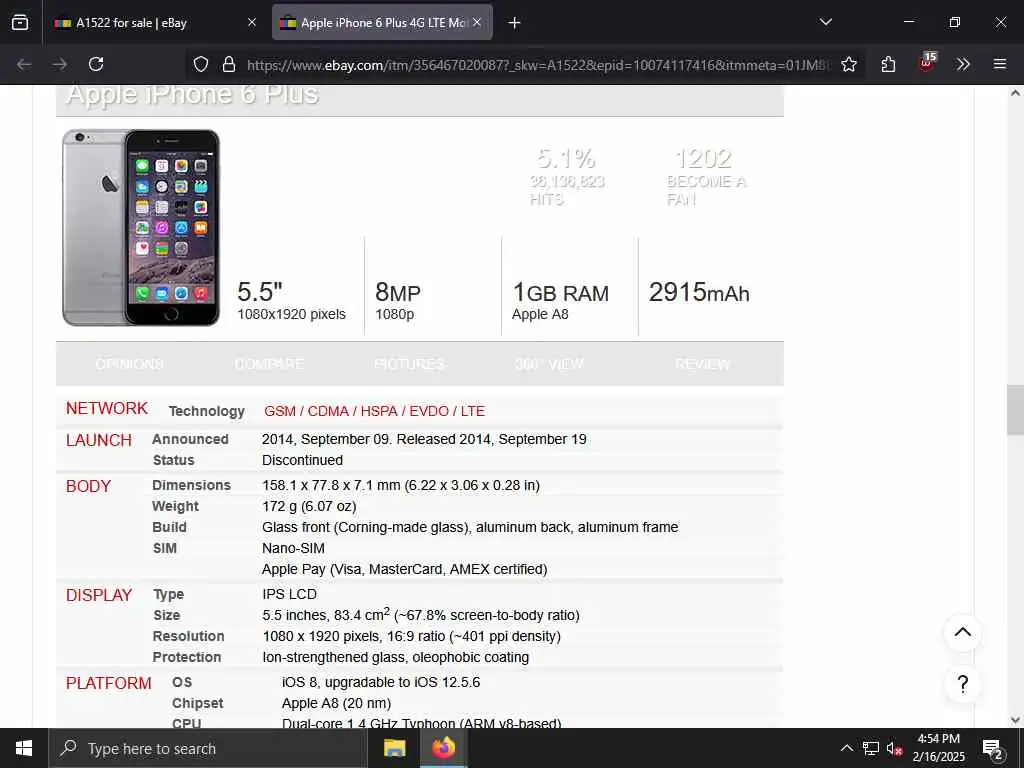This screenshot has height=768, width=1024.
Task: Click the BECOME A FAN link
Action: click(706, 190)
